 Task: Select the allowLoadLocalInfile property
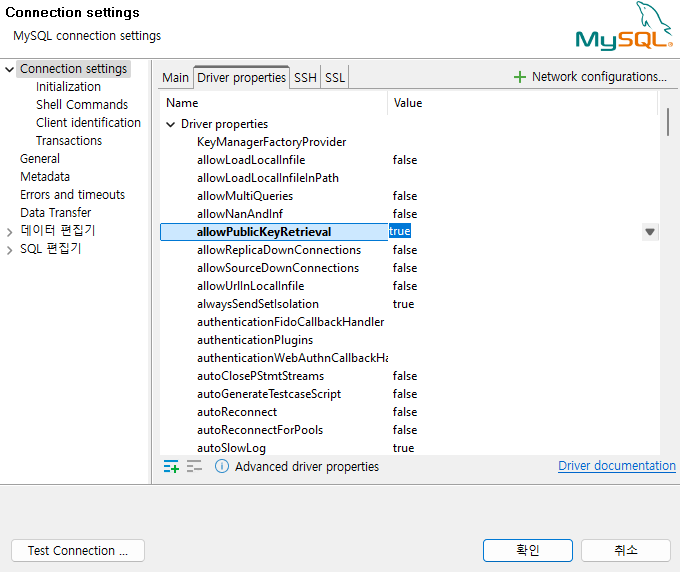(x=251, y=160)
